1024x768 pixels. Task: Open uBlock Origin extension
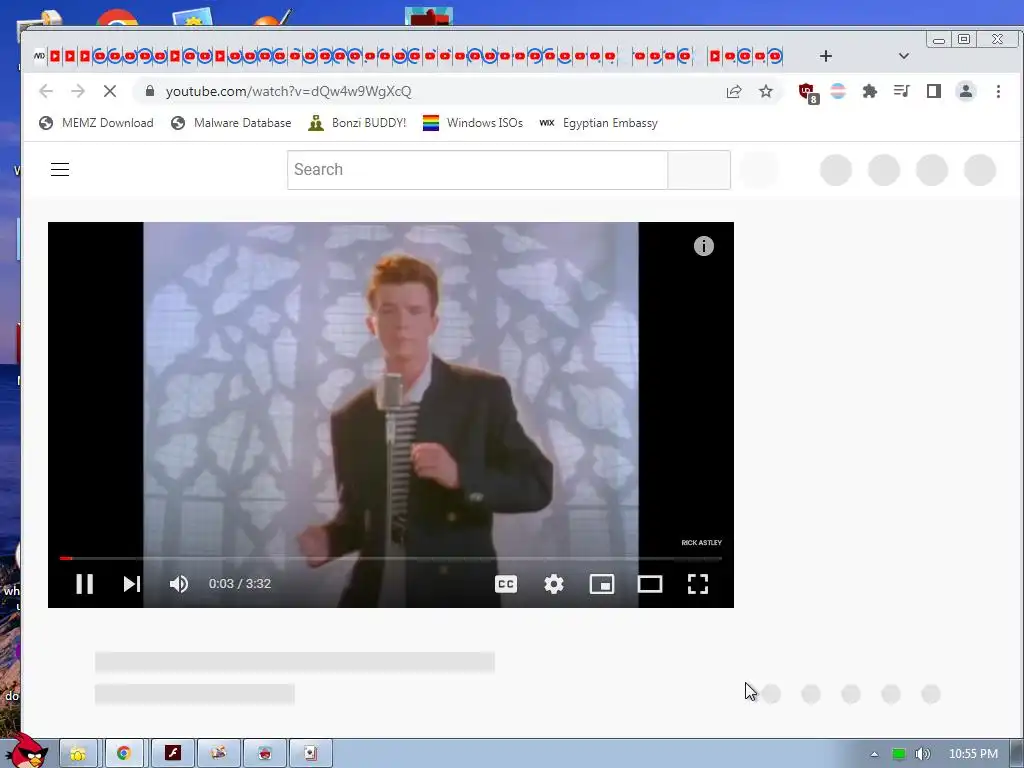coord(808,93)
